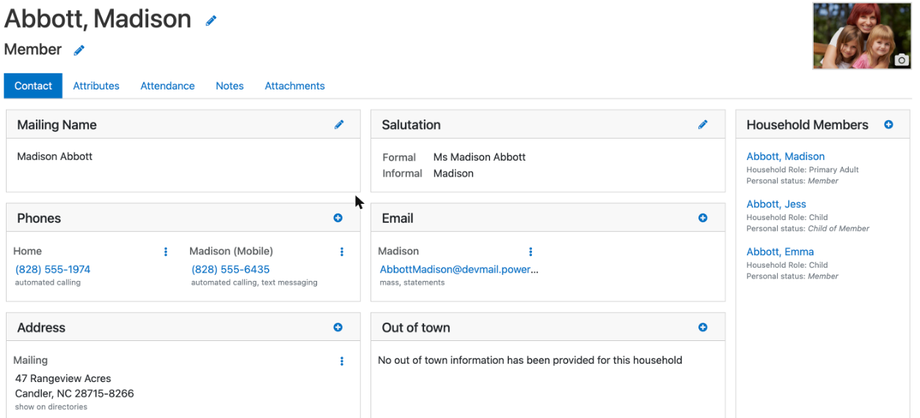Click the Household Members panel title

pos(807,124)
